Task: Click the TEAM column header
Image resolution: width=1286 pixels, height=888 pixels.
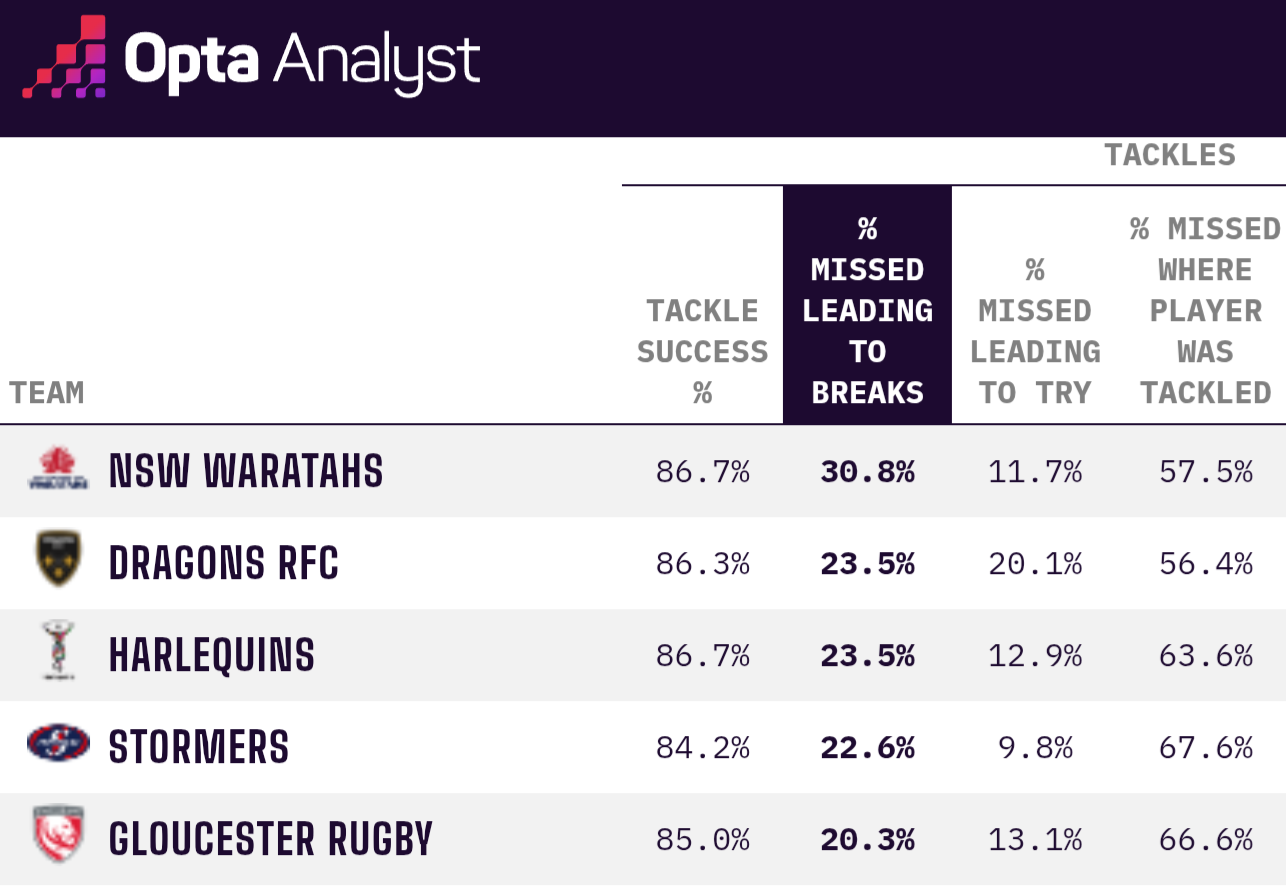Action: (x=47, y=392)
